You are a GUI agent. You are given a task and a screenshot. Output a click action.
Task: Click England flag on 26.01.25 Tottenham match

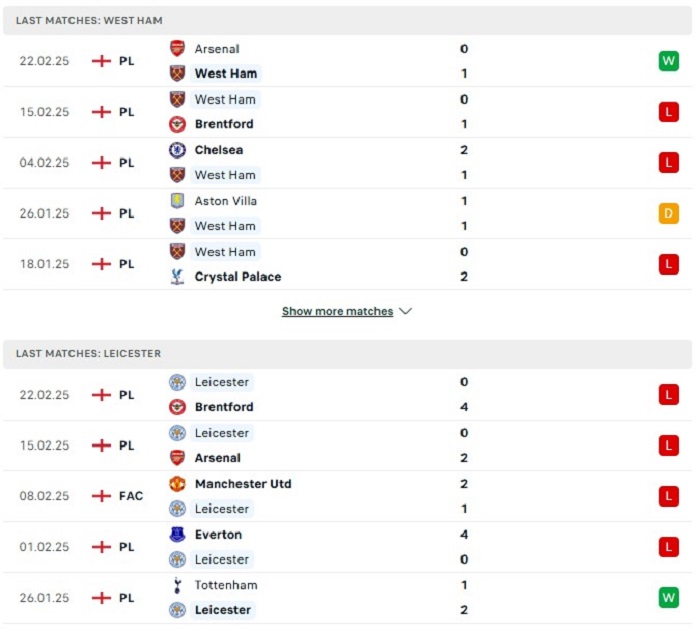tap(101, 598)
